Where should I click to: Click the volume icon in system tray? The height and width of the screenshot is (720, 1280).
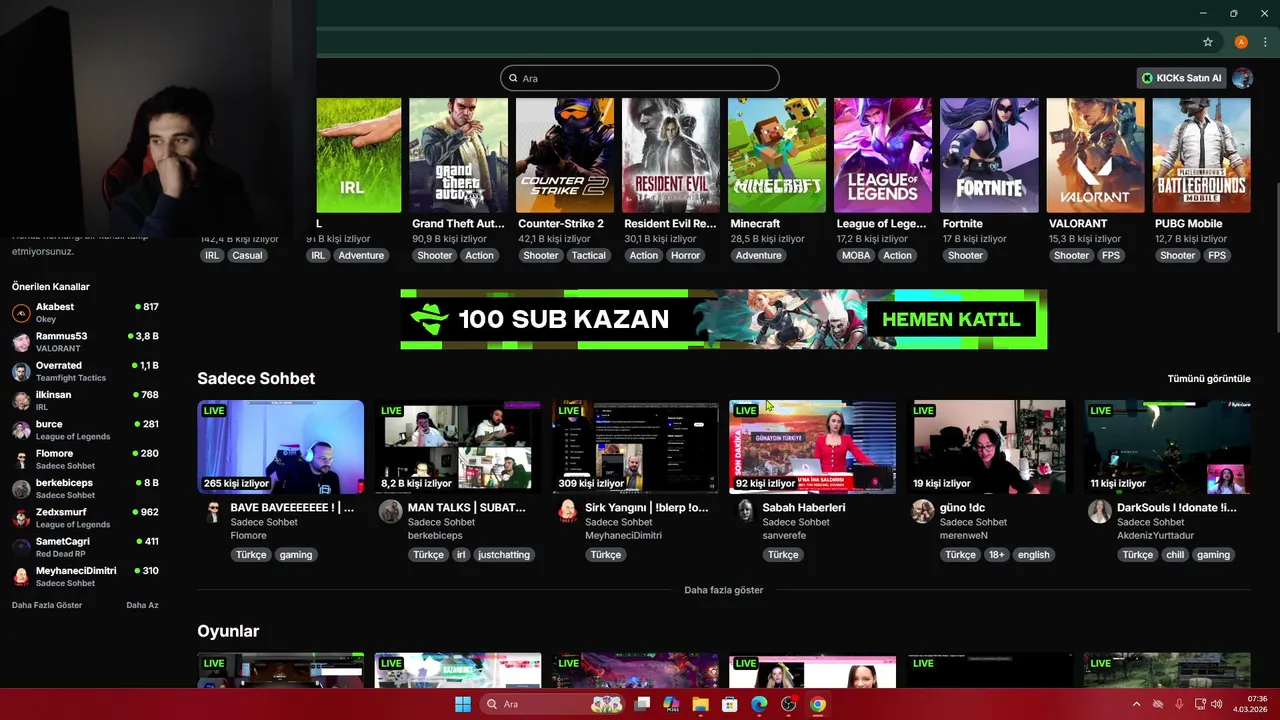[x=1217, y=704]
